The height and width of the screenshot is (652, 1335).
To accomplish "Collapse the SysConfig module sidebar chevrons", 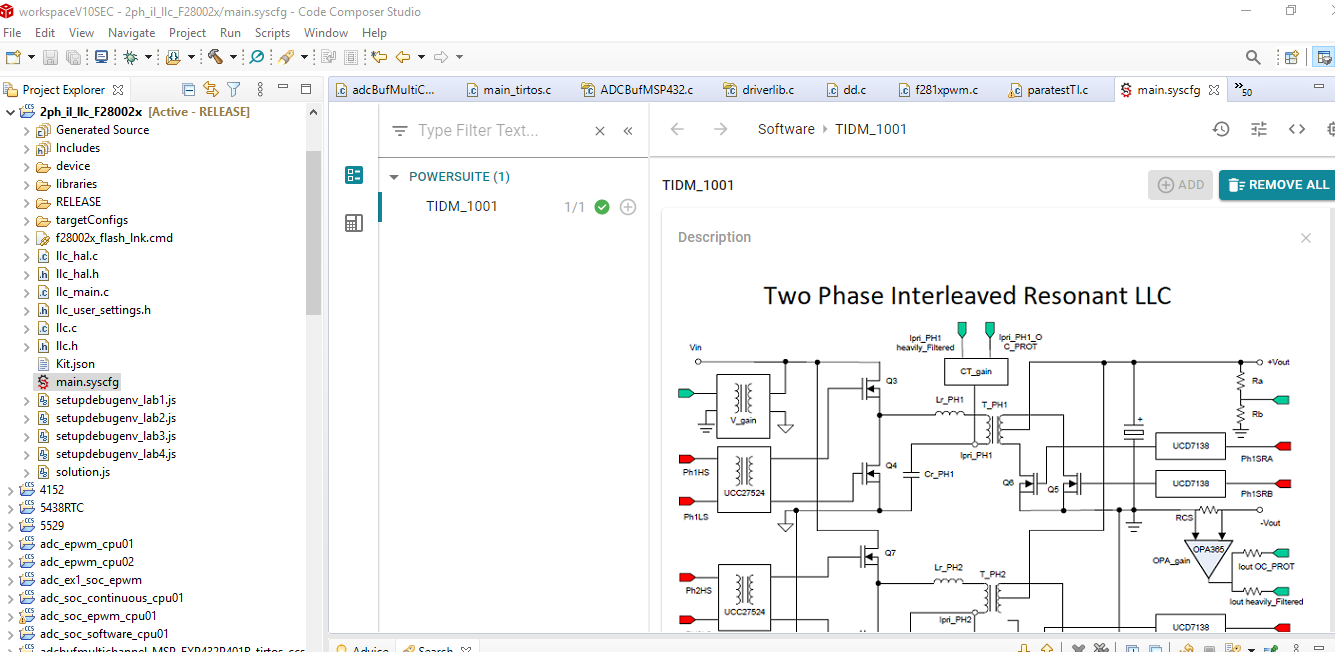I will point(628,130).
